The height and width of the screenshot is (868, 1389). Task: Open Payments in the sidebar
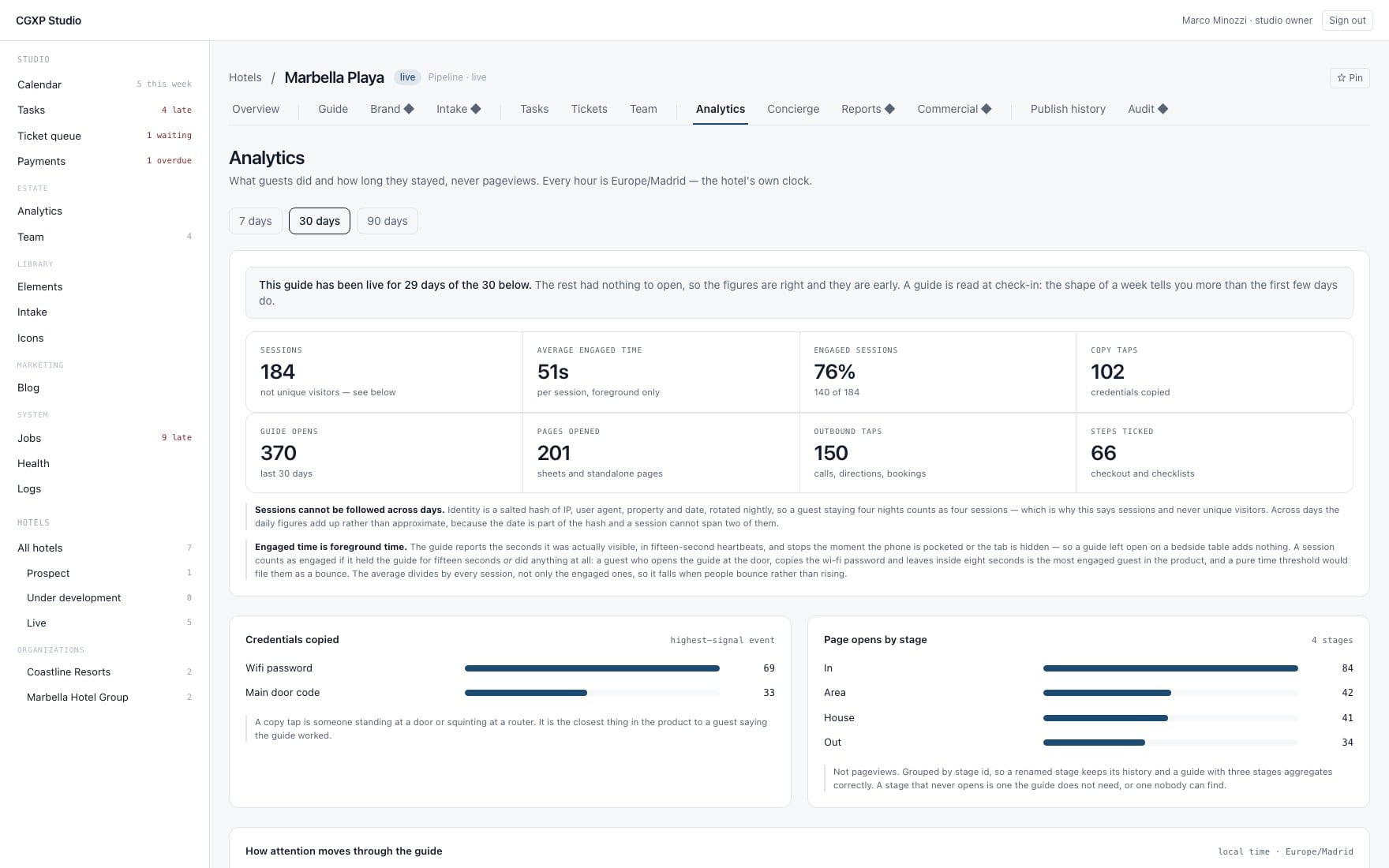tap(104, 161)
